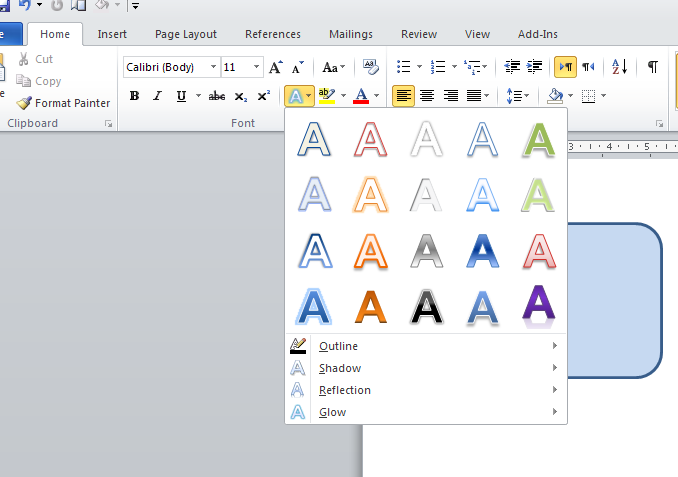Viewport: 678px width, 477px height.
Task: Open the Calibri (Body) font name dropdown
Action: click(x=213, y=67)
